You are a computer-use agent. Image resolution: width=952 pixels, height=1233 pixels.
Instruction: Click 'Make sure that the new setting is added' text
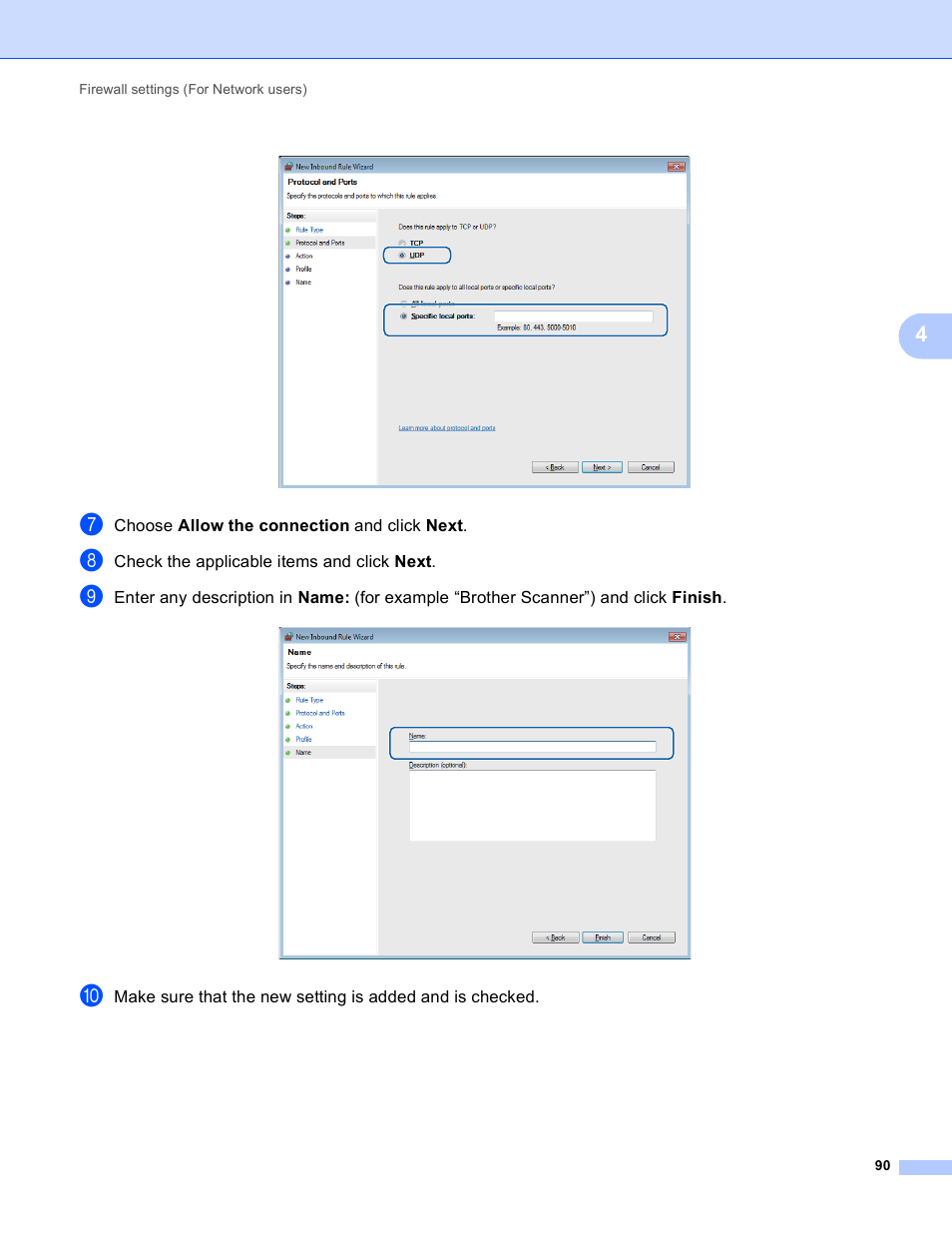coord(326,996)
